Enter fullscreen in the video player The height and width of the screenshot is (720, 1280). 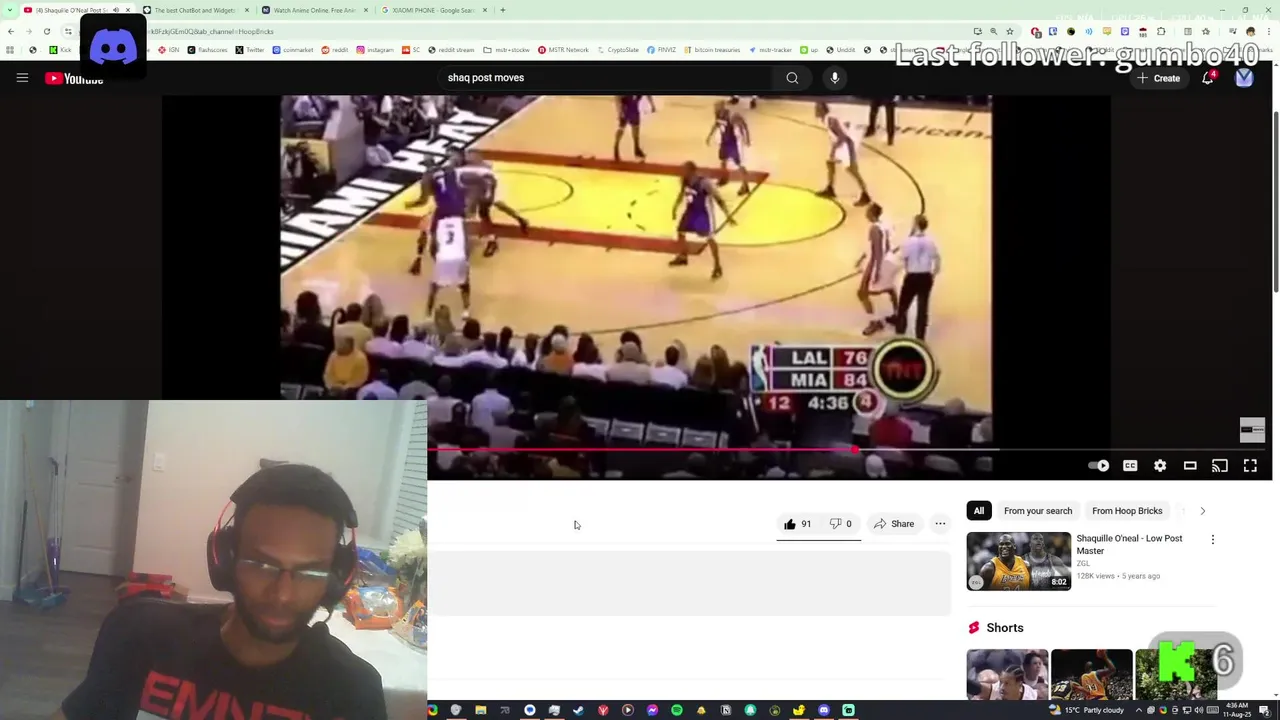(x=1250, y=466)
